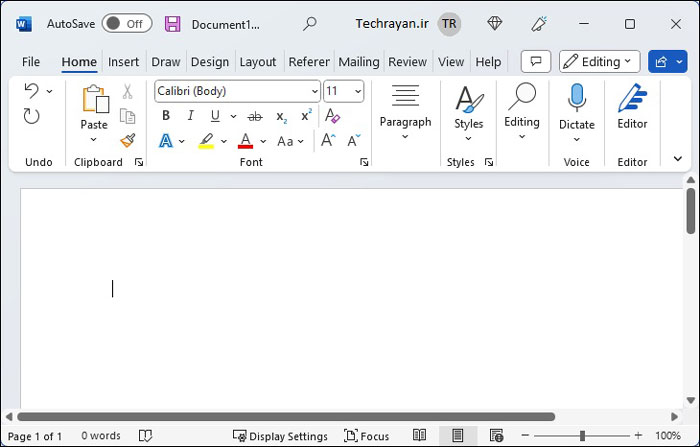Click the TR account avatar
700x447 pixels.
(449, 24)
